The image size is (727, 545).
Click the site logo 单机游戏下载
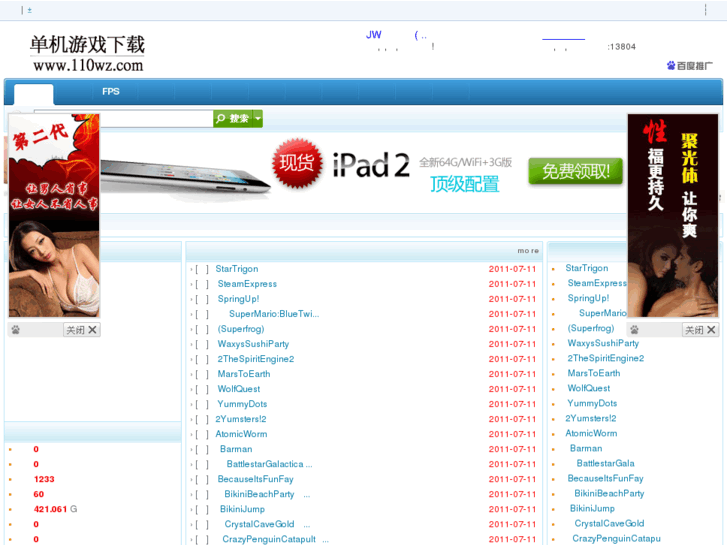(87, 45)
